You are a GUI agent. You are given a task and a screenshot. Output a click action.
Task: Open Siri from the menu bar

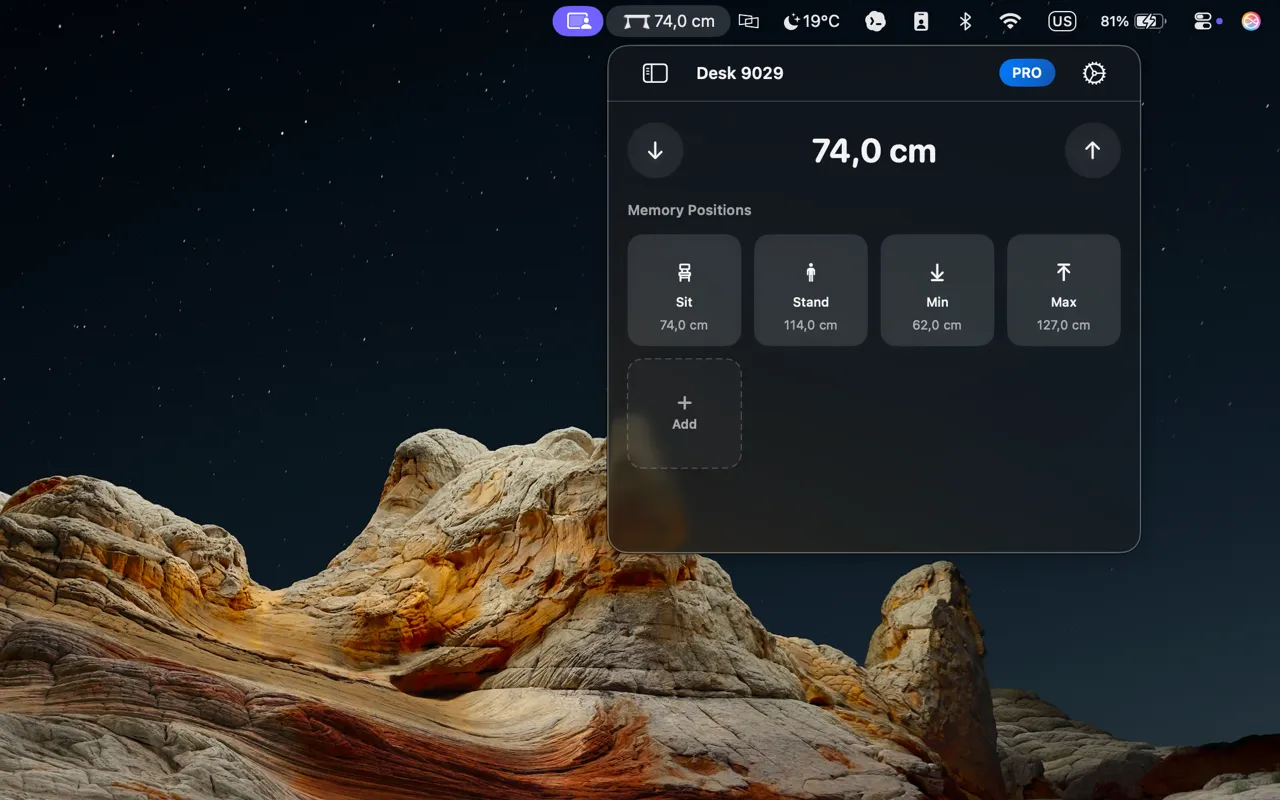point(1251,21)
